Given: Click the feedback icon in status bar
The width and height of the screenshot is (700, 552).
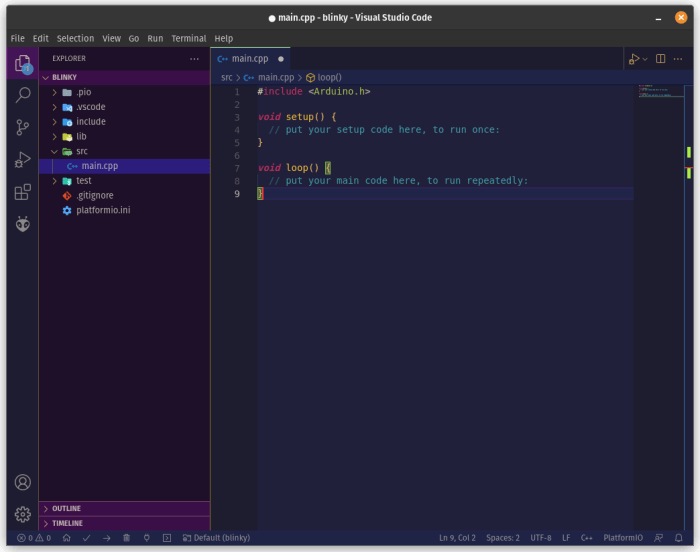Looking at the screenshot, I should 658,538.
